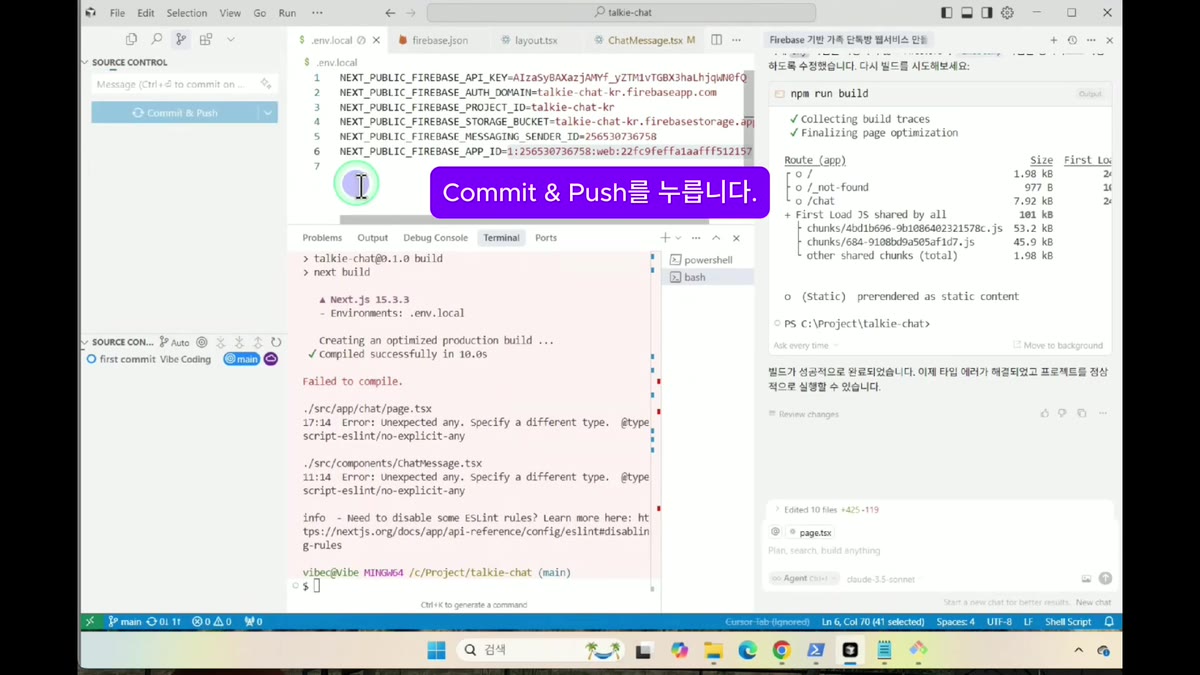The image size is (1200, 675).
Task: Open the settings gear in title bar
Action: [x=1007, y=13]
